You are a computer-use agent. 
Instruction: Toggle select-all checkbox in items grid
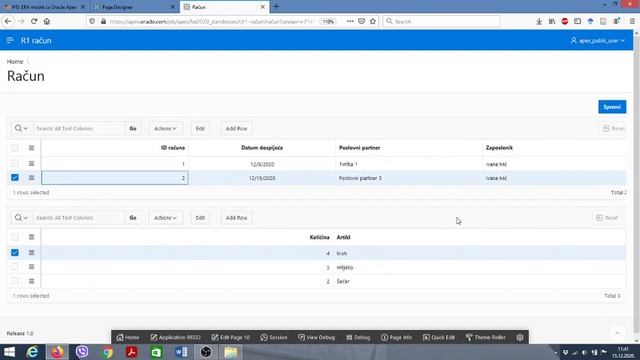15,237
